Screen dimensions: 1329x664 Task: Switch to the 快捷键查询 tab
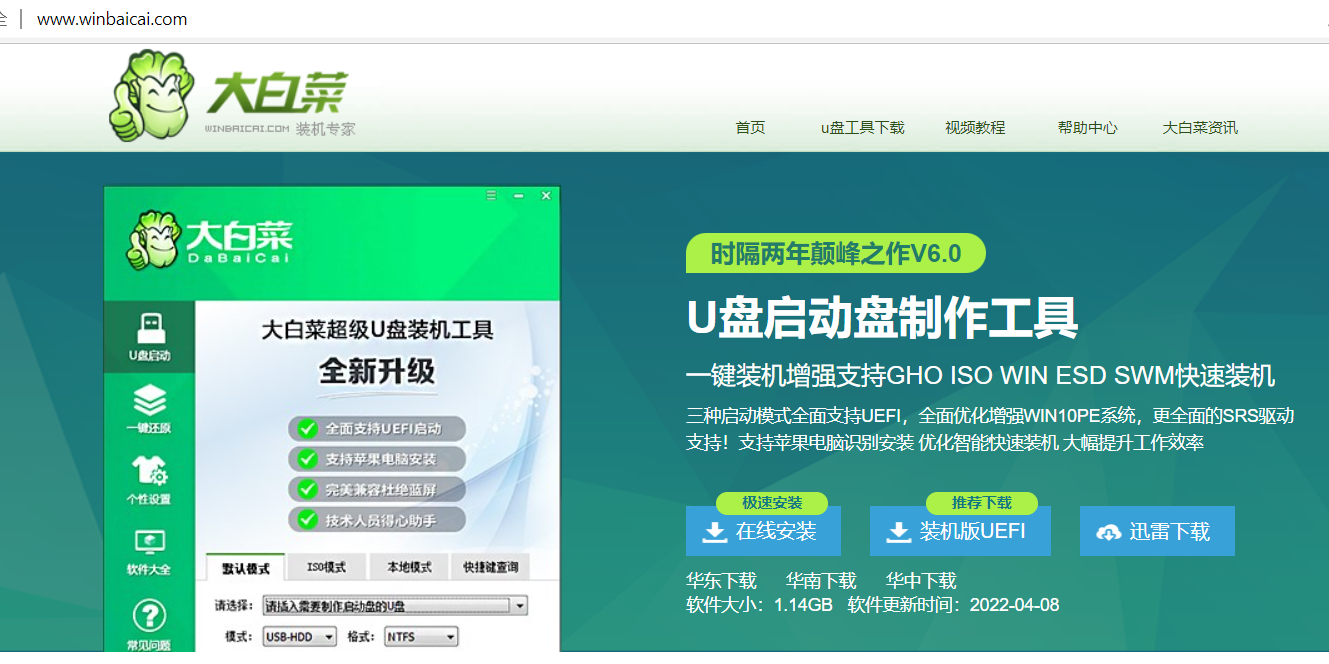pyautogui.click(x=490, y=567)
